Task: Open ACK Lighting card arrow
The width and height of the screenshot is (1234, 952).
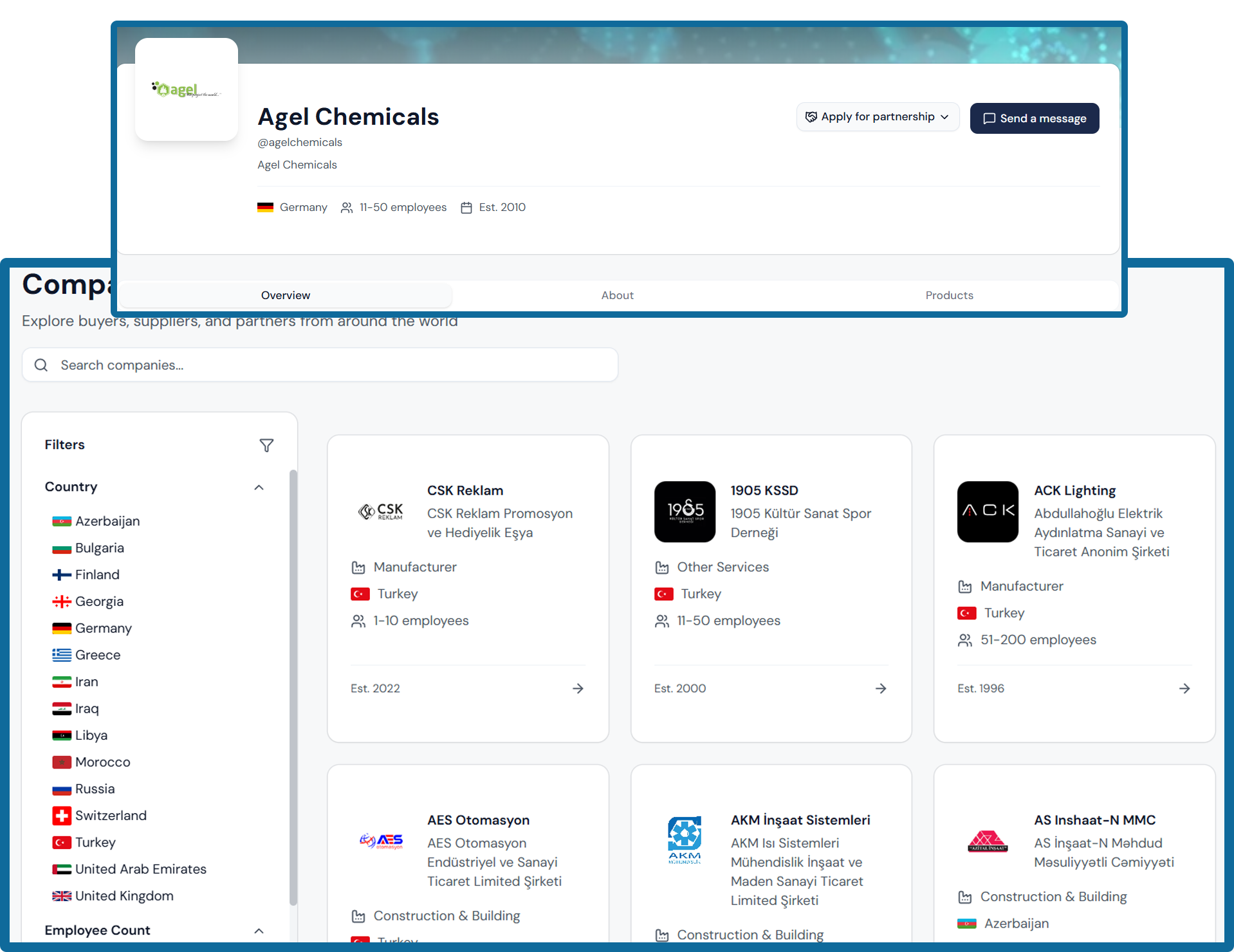Action: 1184,689
